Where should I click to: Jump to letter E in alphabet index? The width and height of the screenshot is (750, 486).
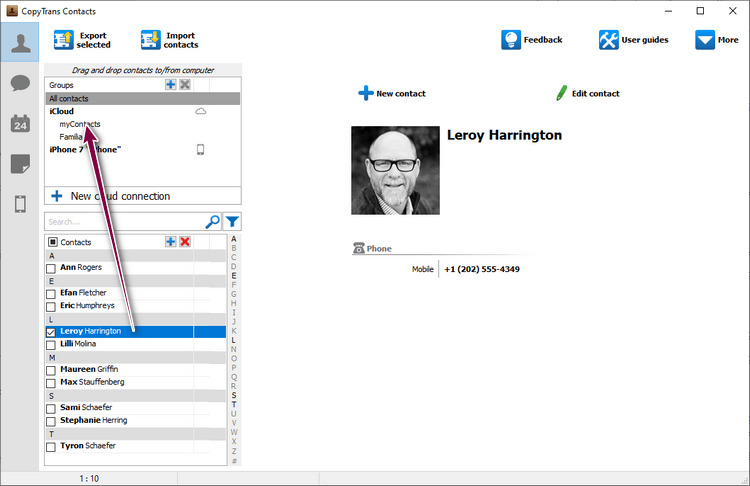click(234, 276)
